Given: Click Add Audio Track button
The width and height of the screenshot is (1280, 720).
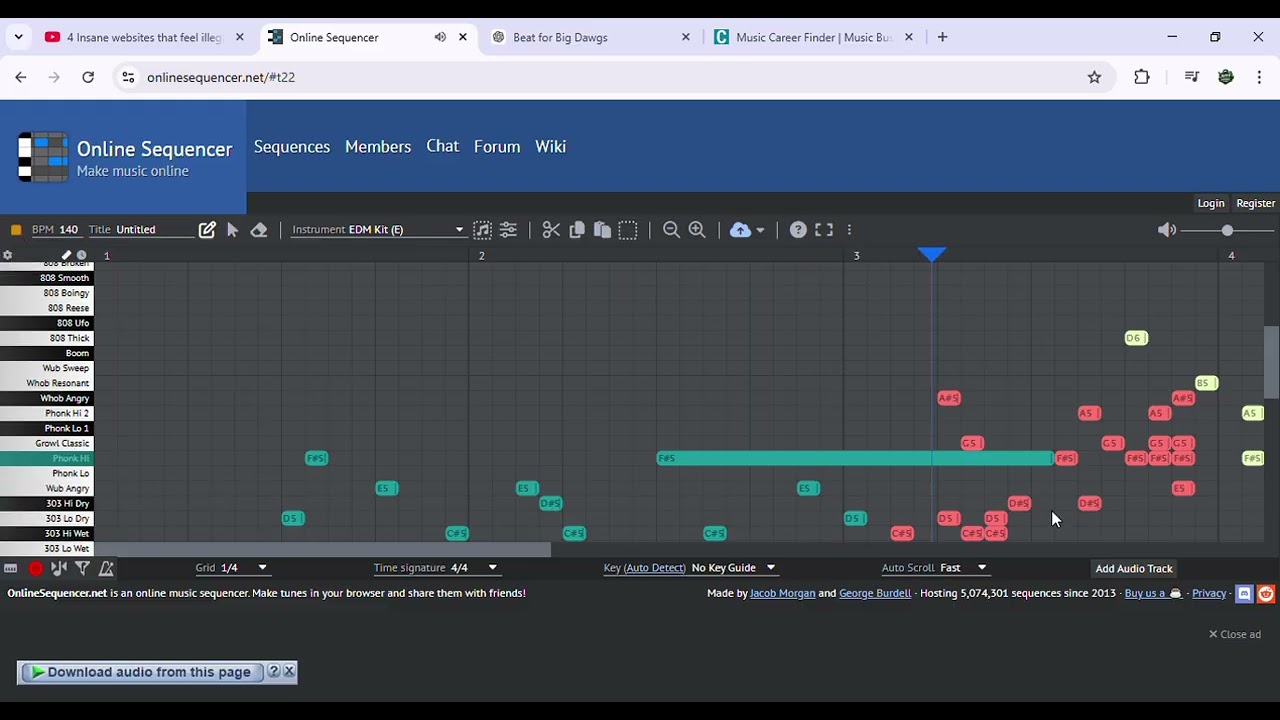Looking at the screenshot, I should 1134,569.
